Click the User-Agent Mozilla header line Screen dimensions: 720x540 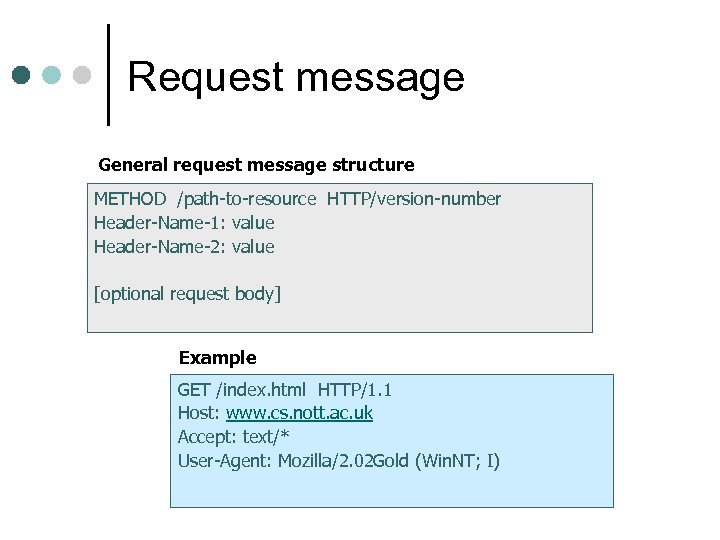(x=338, y=461)
